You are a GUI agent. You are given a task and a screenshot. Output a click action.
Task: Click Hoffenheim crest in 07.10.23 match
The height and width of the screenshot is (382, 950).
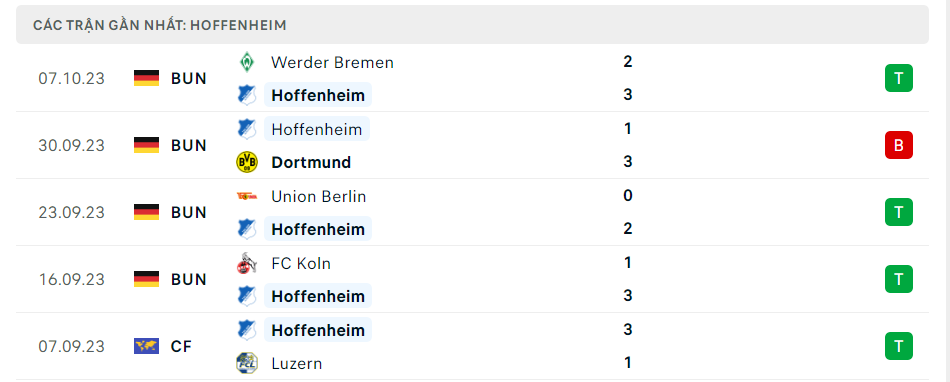point(247,95)
